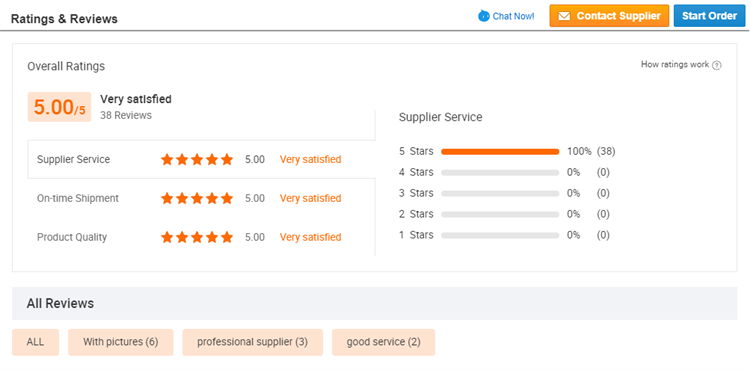Click the Contact Supplier button
This screenshot has height=370, width=750.
coord(609,16)
